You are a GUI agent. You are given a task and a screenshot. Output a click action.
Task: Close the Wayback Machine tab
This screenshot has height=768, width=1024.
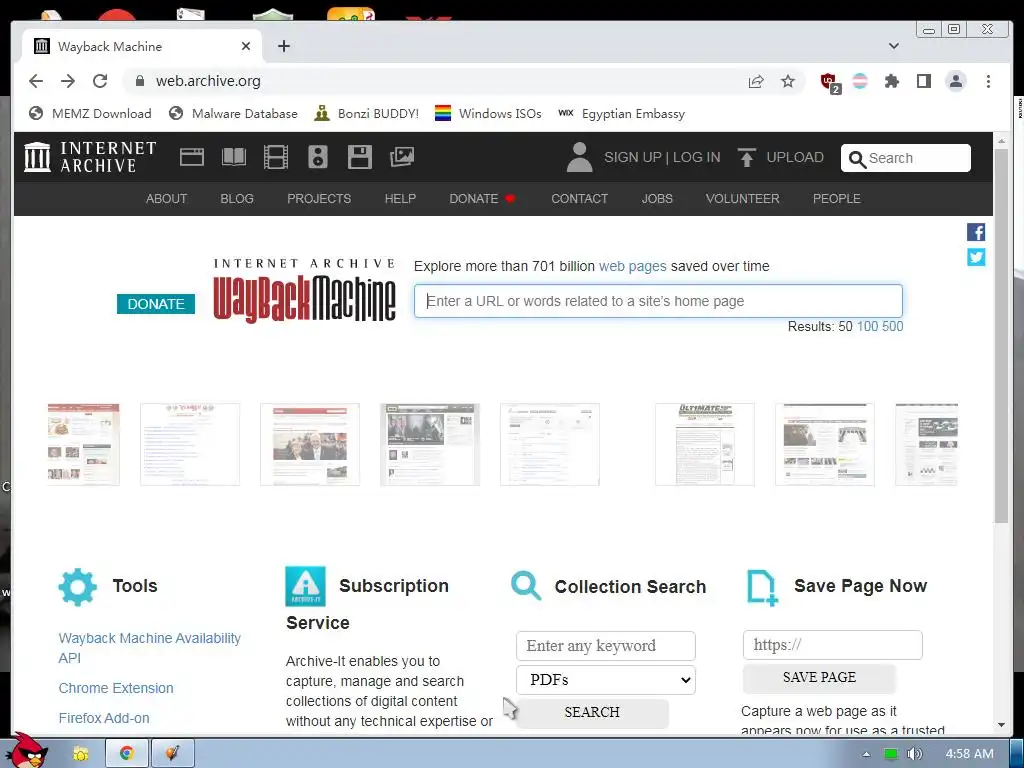coord(246,46)
